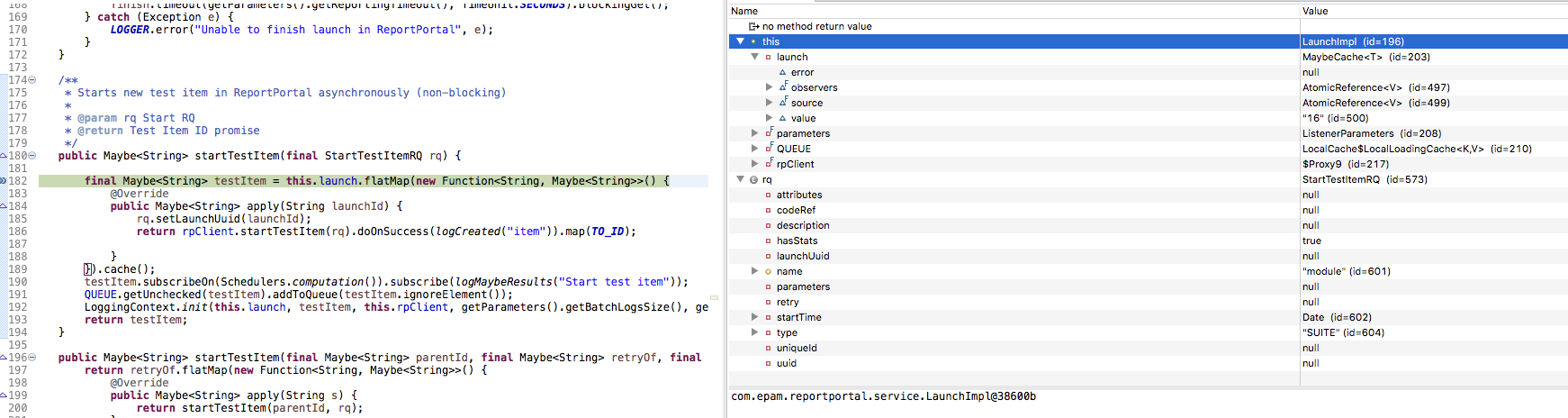Click line number 191 in the gutter

[18, 295]
